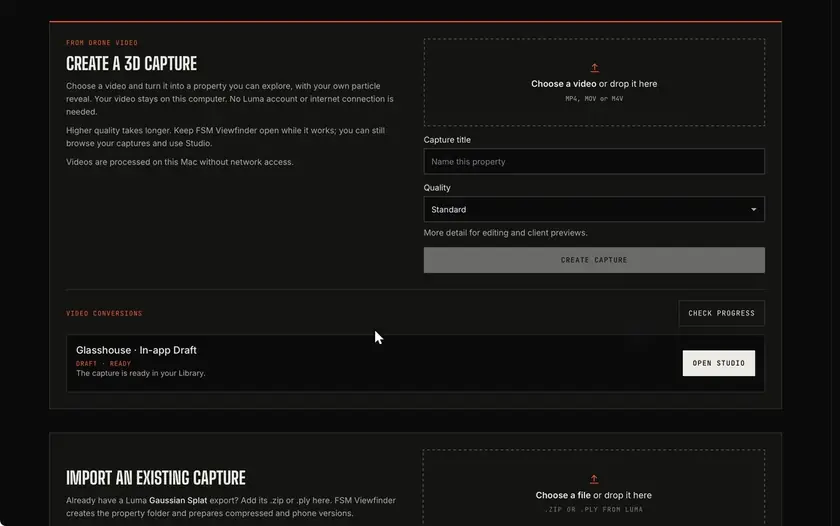Screen dimensions: 840x526
Task: Open Studio for the Glasshouse draft
Action: click(718, 363)
